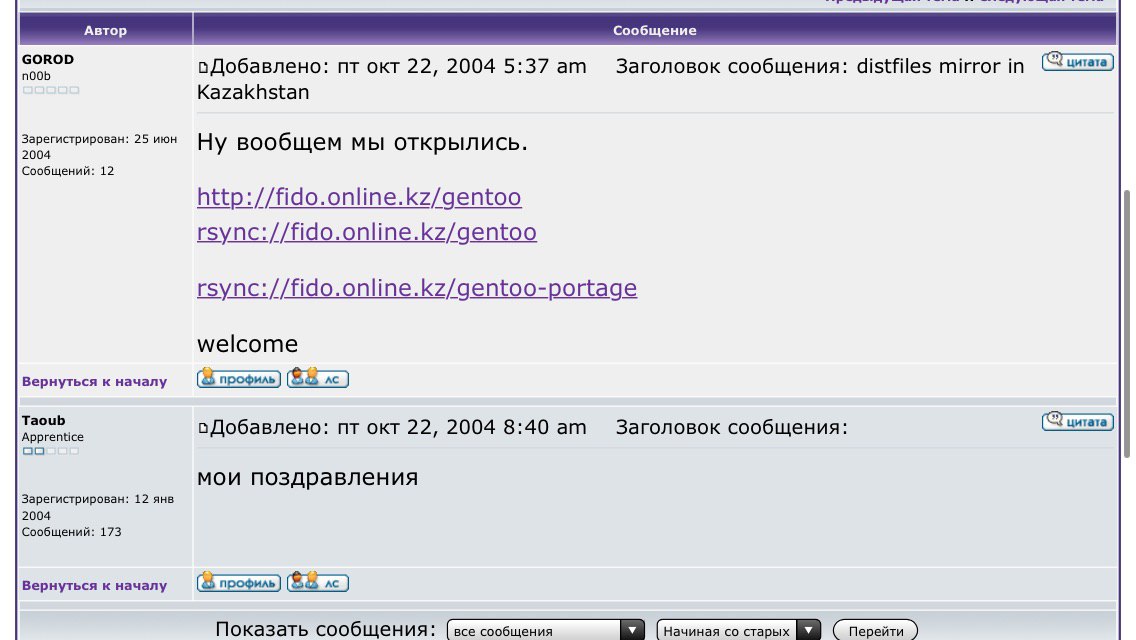Image resolution: width=1136 pixels, height=640 pixels.
Task: Click the 'n00b' rank label
Action: pyautogui.click(x=36, y=76)
